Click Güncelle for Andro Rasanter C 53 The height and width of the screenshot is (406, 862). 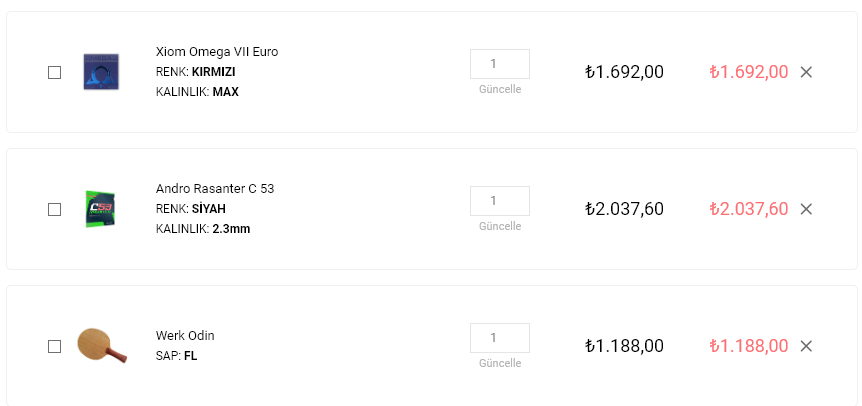pos(500,226)
